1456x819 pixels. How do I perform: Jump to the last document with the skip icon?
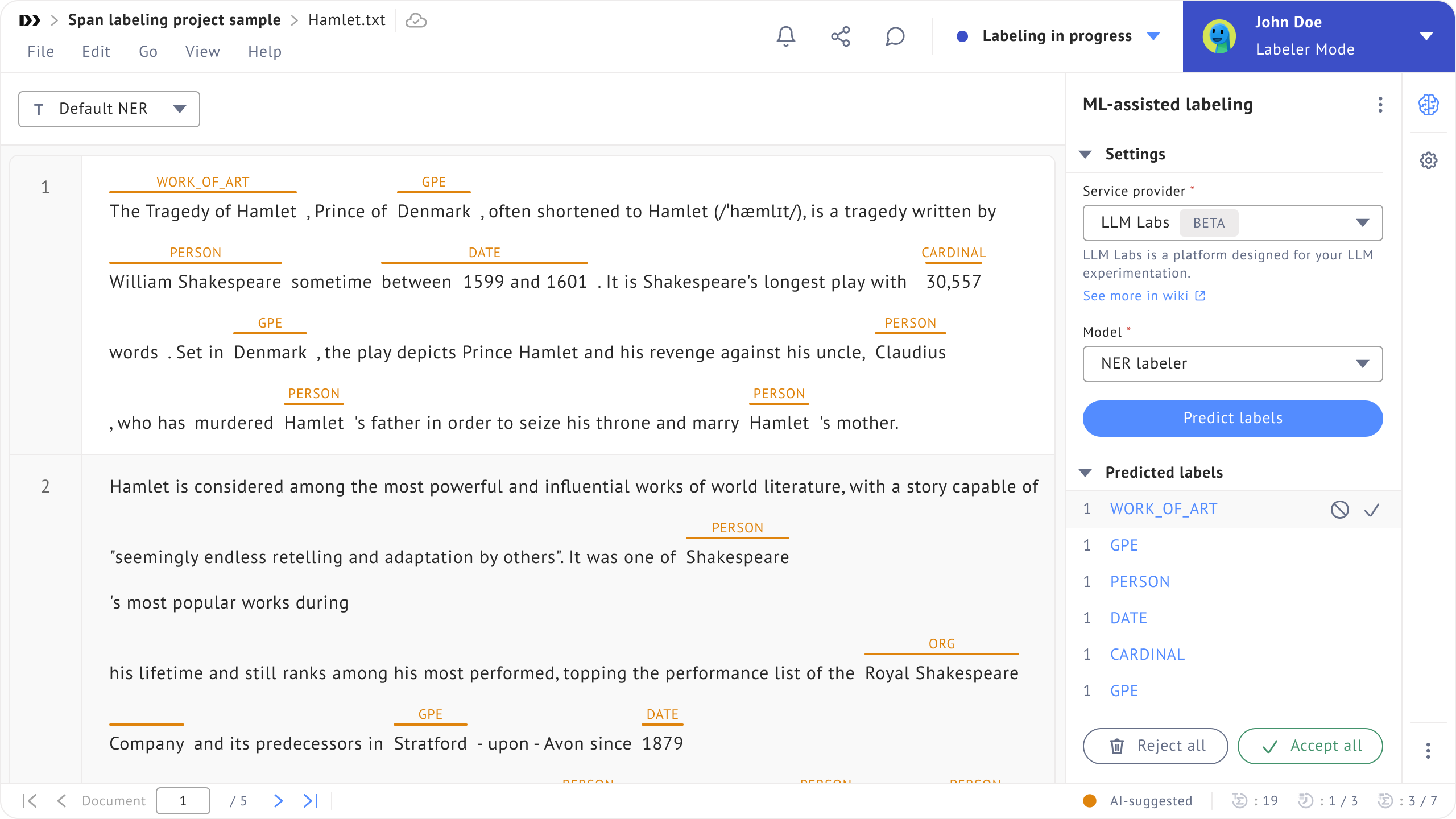pyautogui.click(x=310, y=800)
